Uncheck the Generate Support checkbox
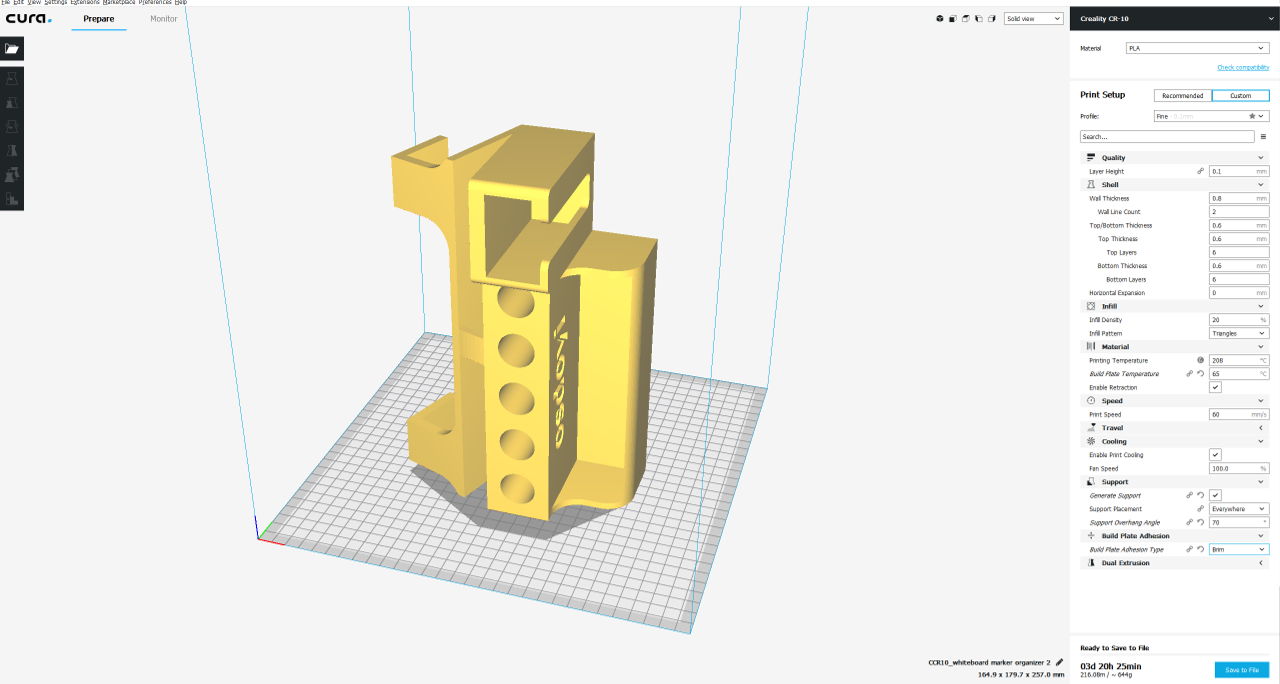 (x=1215, y=495)
